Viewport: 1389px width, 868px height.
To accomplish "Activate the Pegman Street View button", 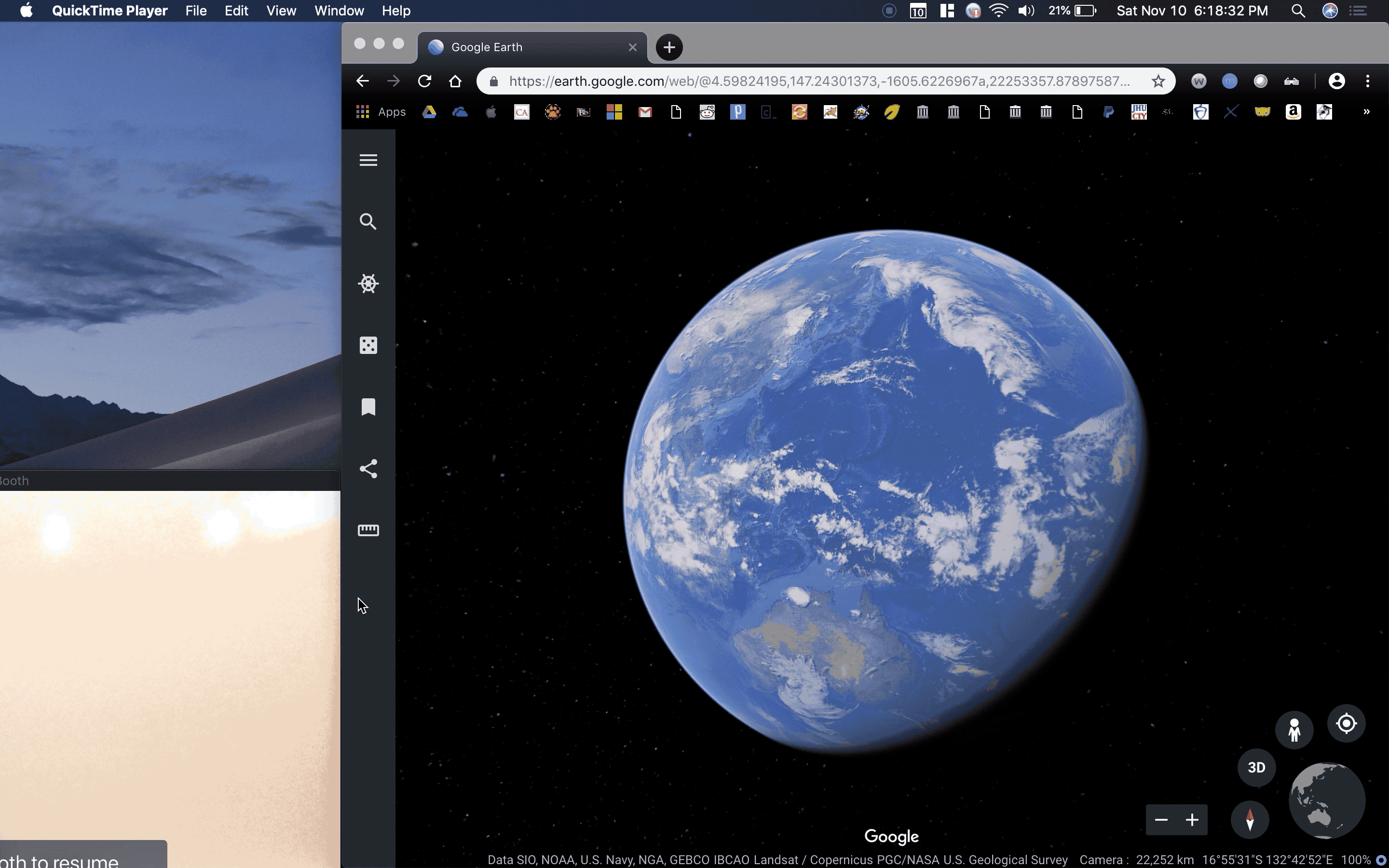I will pos(1294,730).
